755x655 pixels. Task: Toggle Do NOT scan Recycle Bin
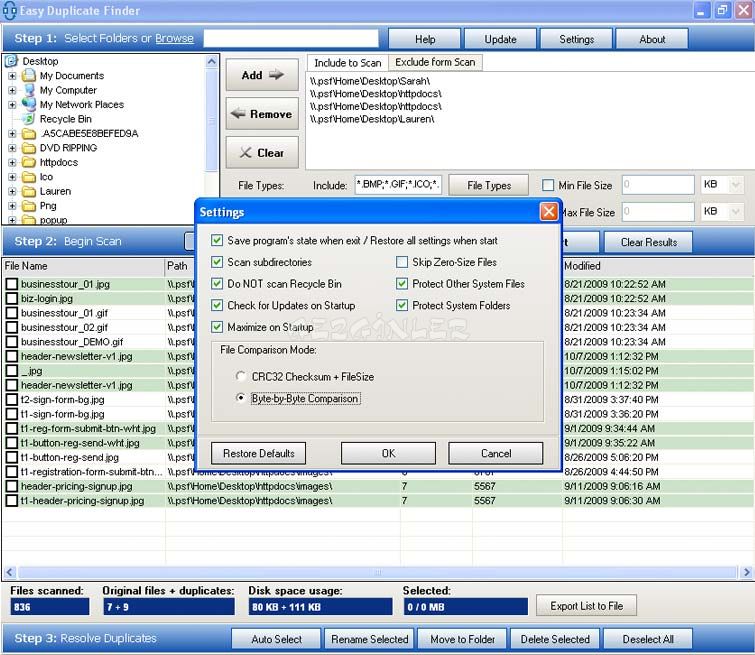[217, 283]
